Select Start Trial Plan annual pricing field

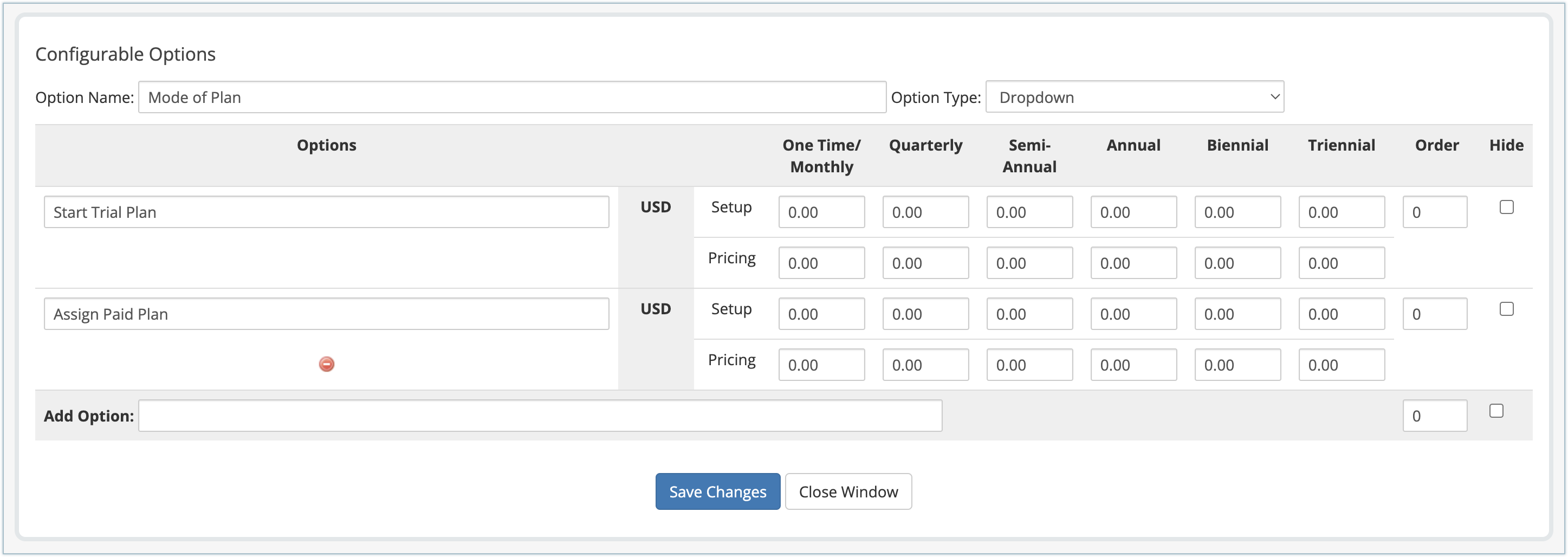(x=1133, y=263)
